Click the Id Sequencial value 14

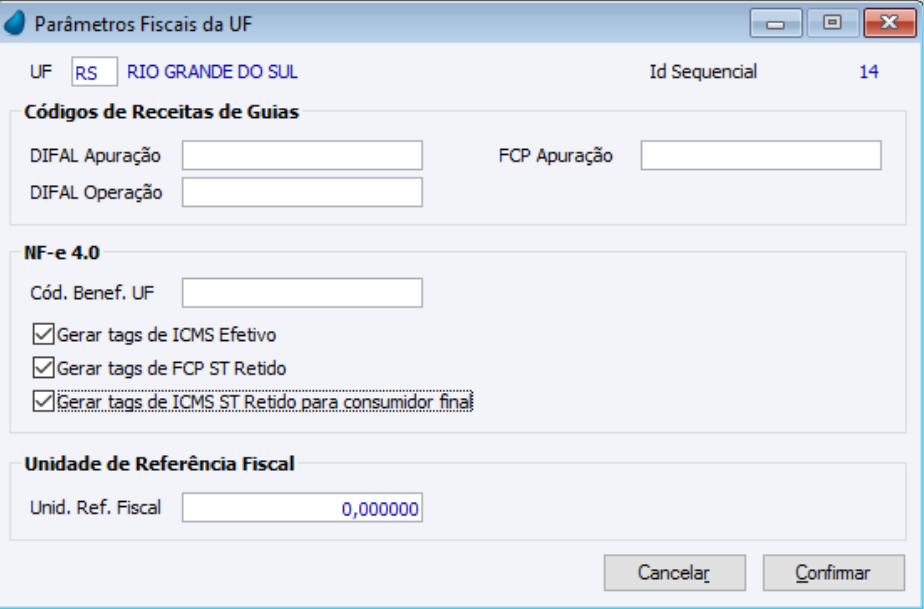868,72
